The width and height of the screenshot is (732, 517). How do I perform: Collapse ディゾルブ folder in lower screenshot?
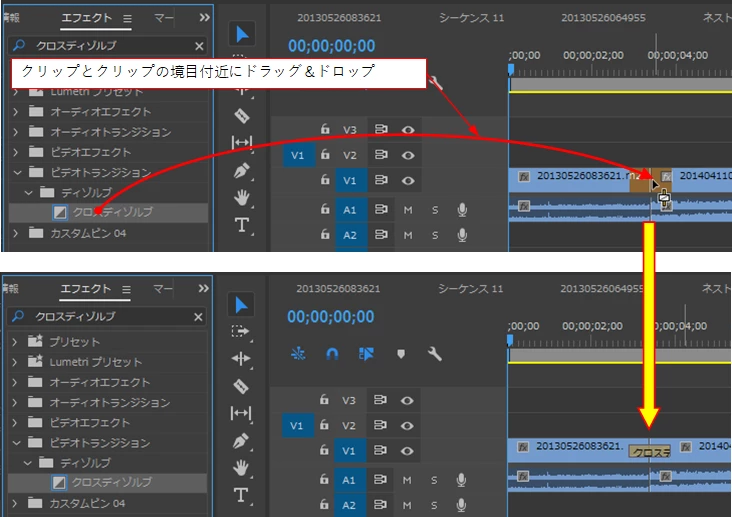click(x=28, y=463)
